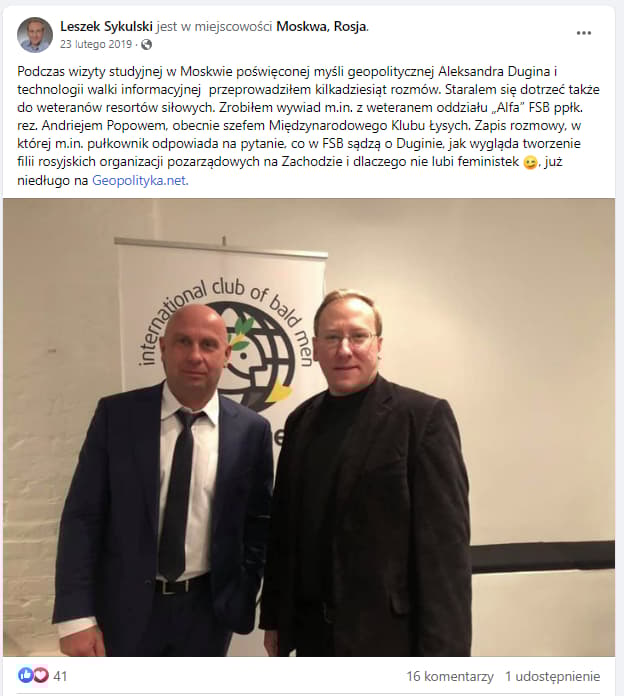Viewport: 624px width, 696px height.
Task: Show the 1 udostępnienie share list
Action: coord(553,676)
